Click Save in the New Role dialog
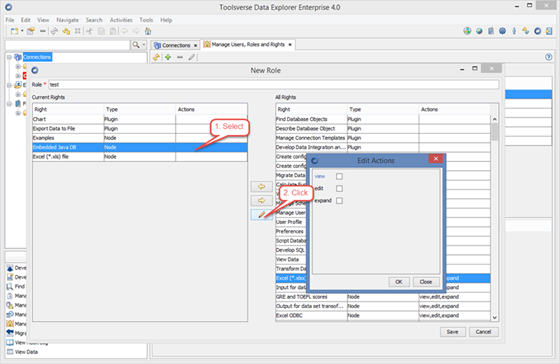This screenshot has width=560, height=364. [452, 332]
